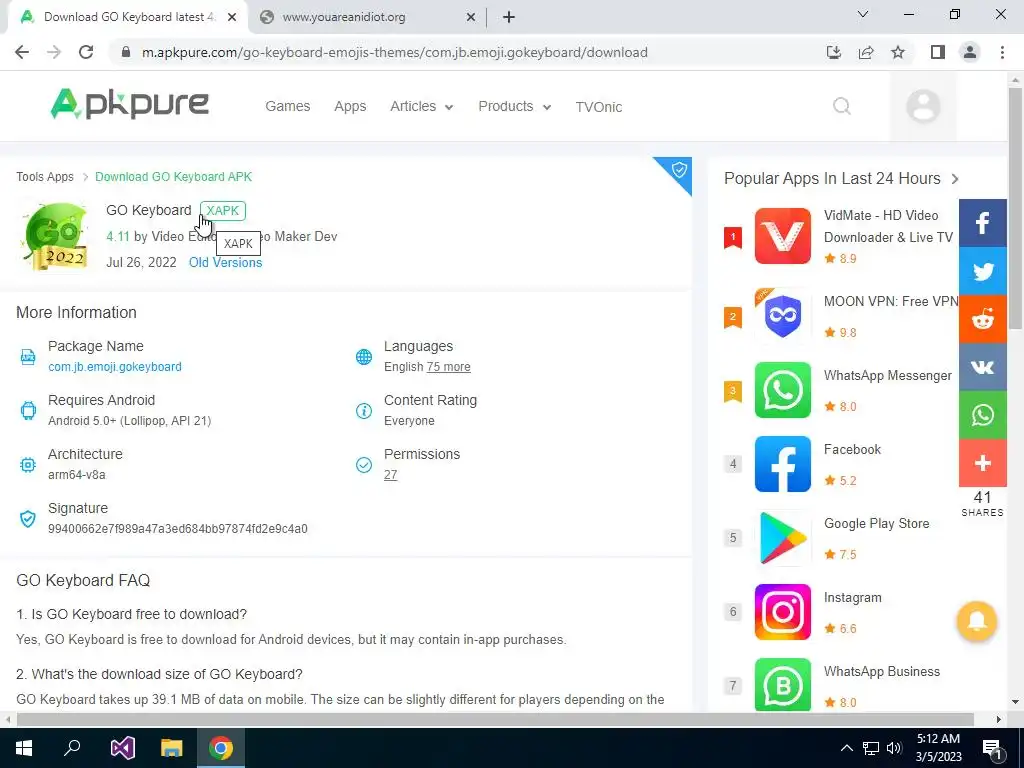The image size is (1024, 768).
Task: Open File Explorer from taskbar
Action: tap(171, 748)
